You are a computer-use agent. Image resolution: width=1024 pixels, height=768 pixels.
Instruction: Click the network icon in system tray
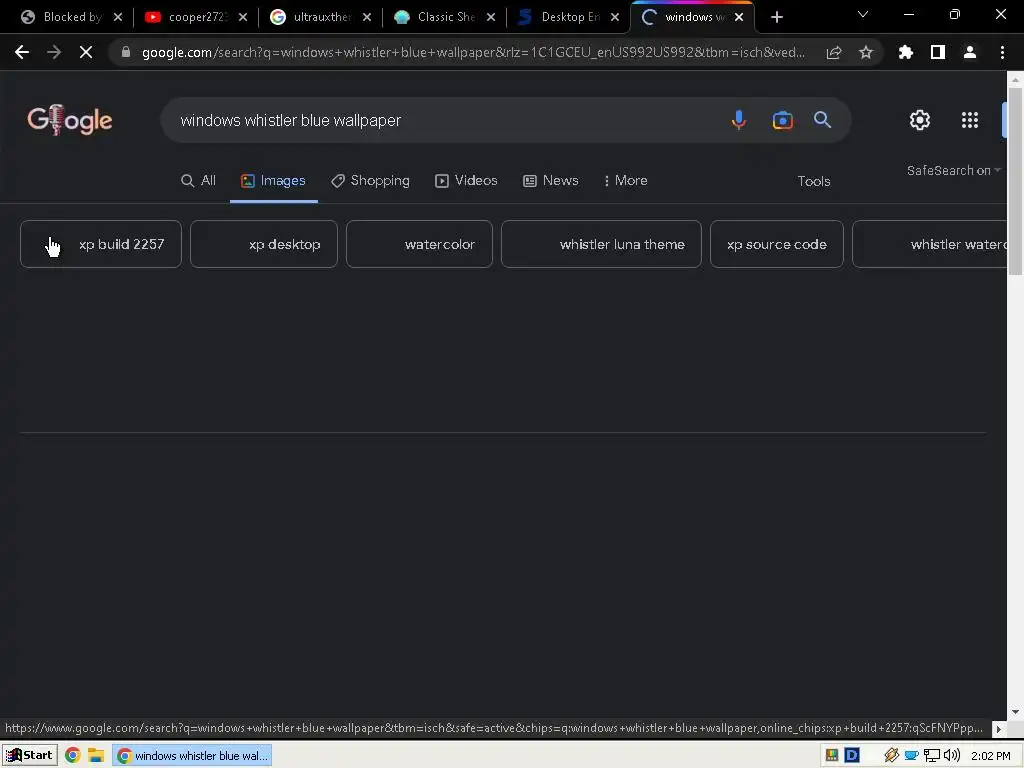(932, 756)
